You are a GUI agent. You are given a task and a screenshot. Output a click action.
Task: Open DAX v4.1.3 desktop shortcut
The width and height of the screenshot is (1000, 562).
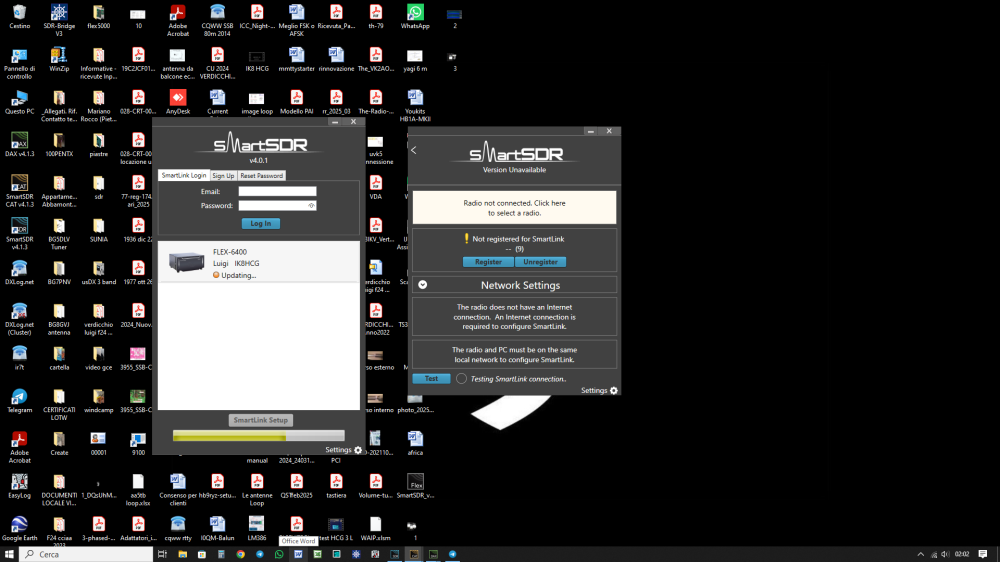coord(19,145)
